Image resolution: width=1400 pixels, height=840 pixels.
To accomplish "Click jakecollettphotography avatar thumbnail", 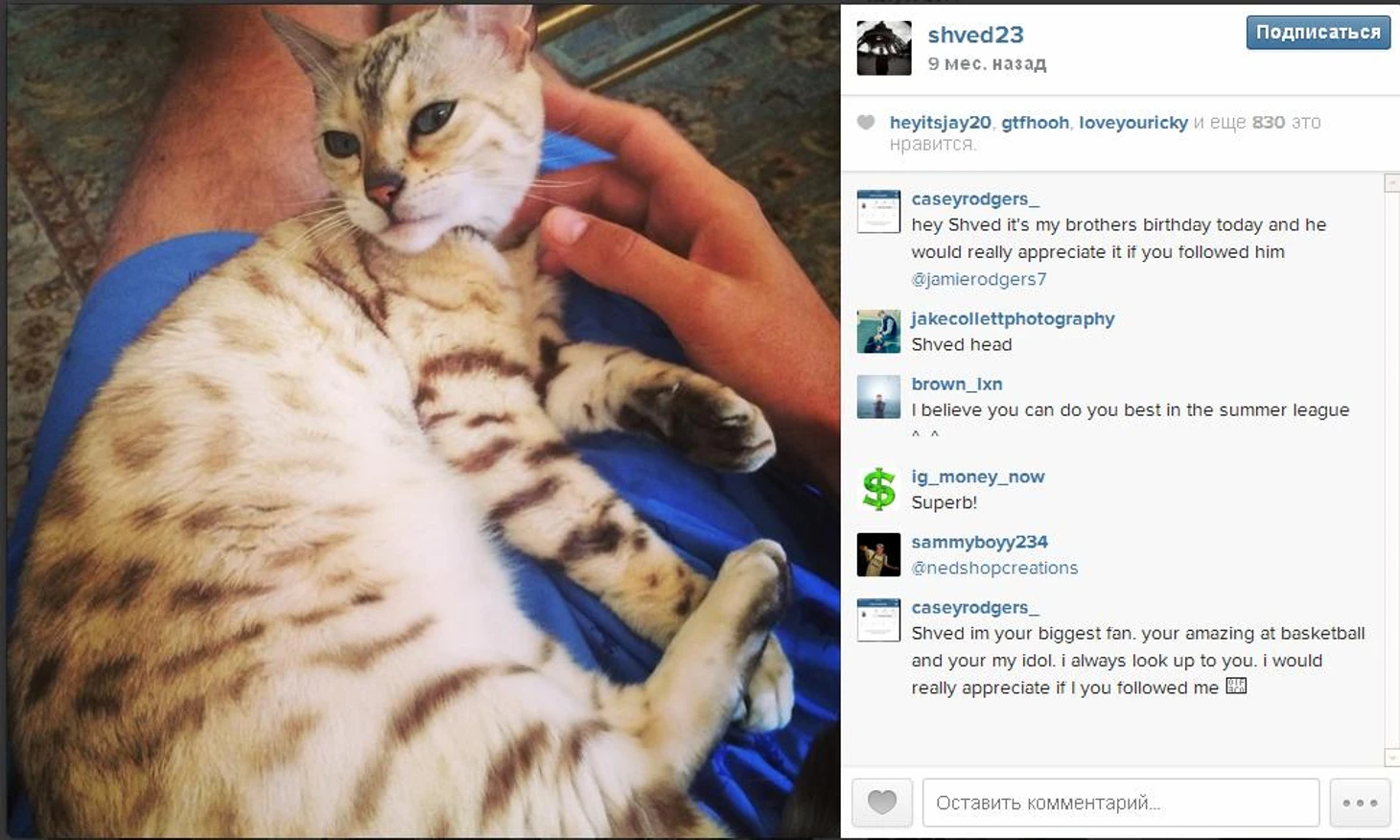I will click(878, 331).
